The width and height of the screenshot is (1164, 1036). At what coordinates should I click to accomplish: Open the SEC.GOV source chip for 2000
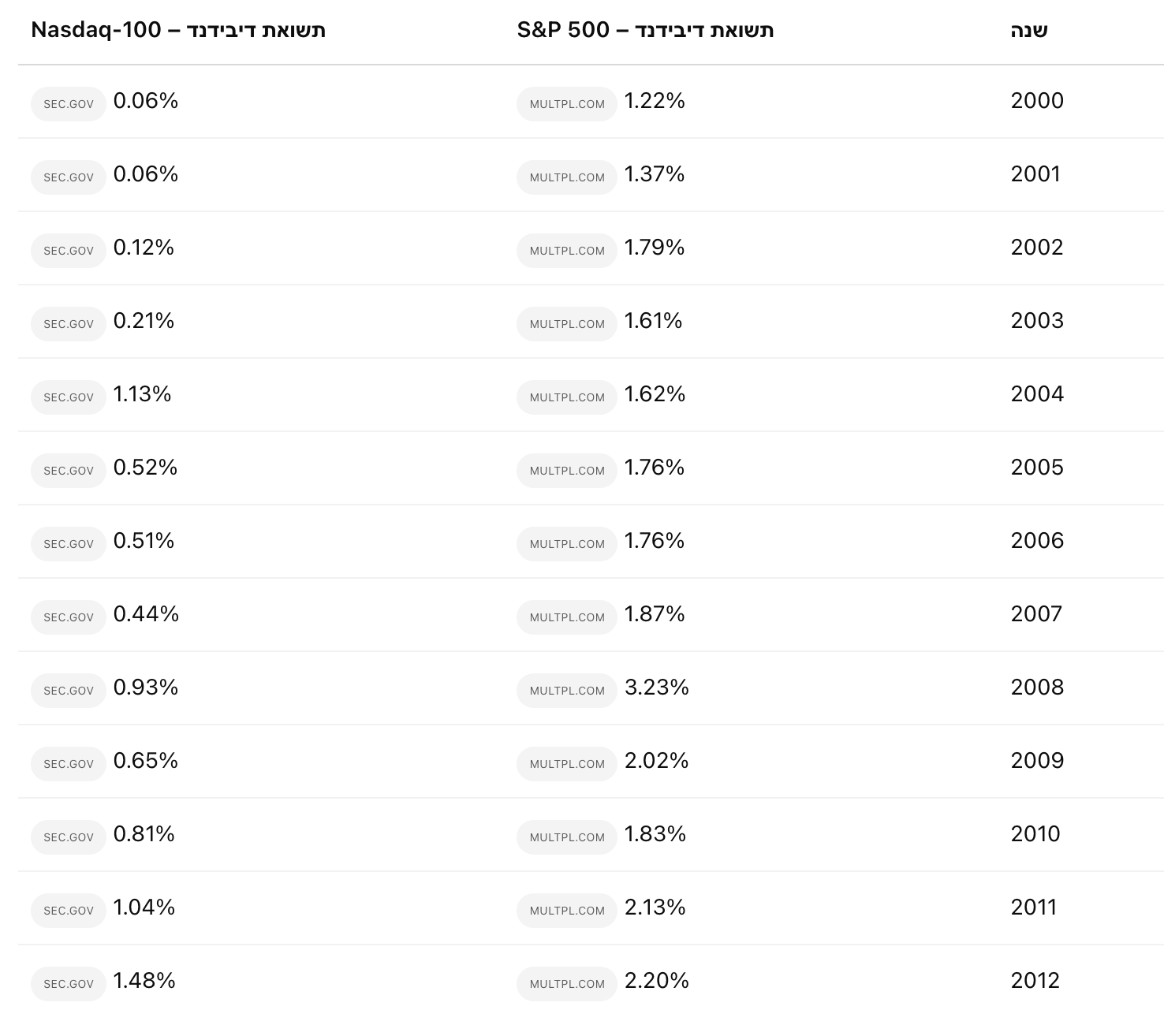coord(69,104)
